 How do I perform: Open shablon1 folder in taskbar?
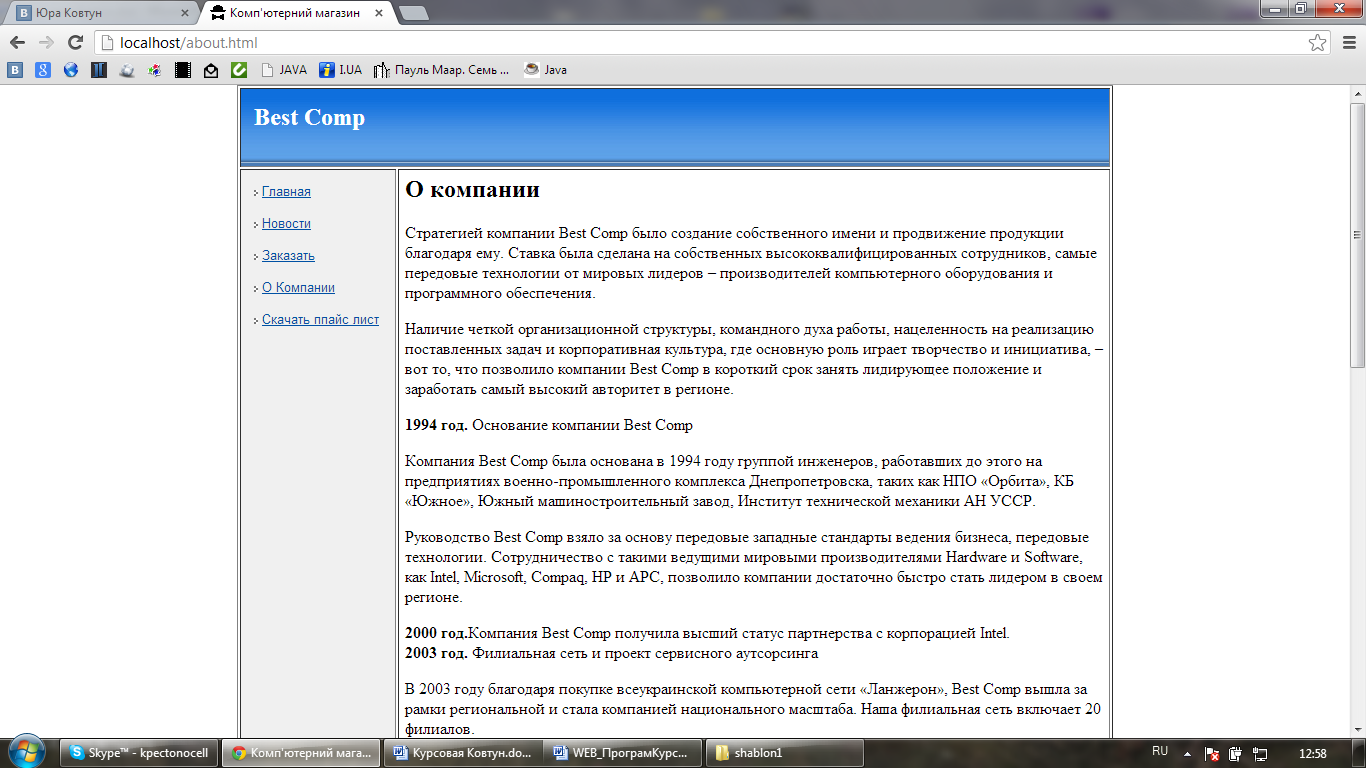coord(785,753)
